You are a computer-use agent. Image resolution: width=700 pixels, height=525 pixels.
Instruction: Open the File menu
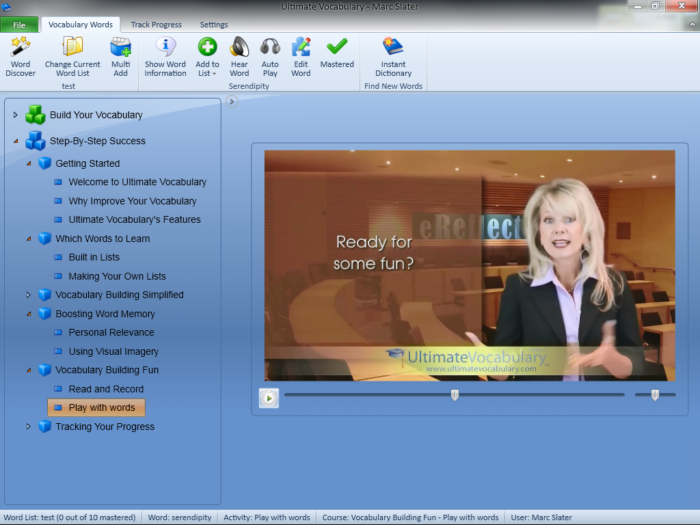tap(19, 25)
